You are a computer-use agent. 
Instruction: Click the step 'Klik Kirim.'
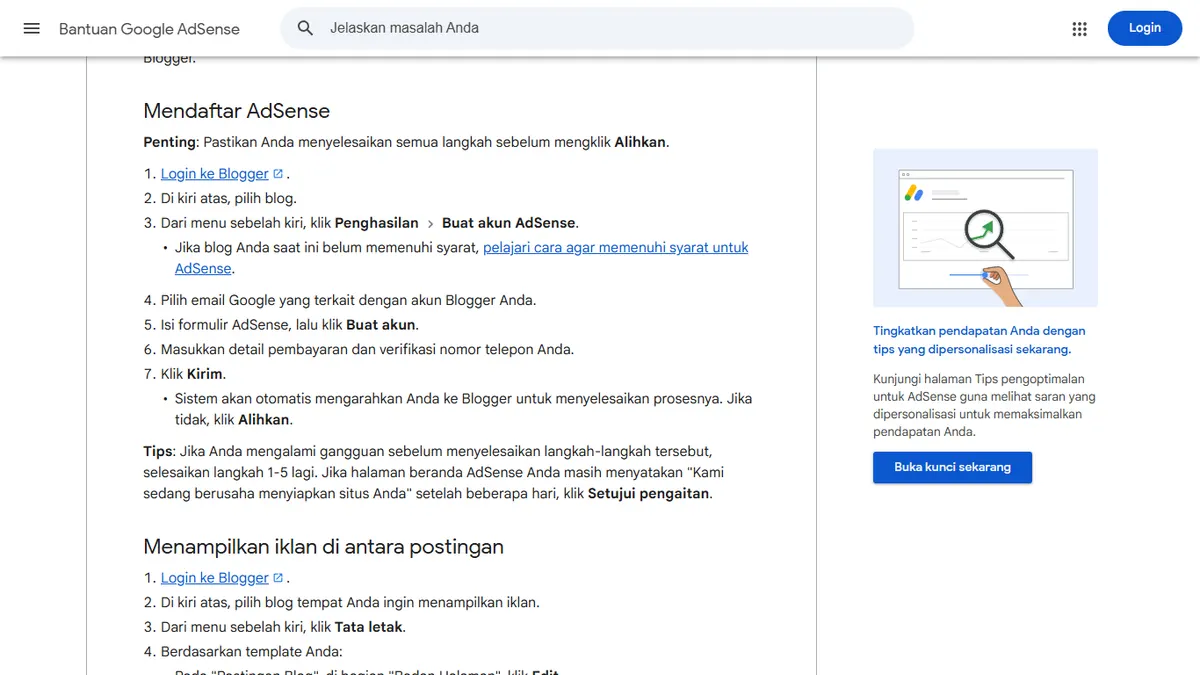pyautogui.click(x=193, y=374)
